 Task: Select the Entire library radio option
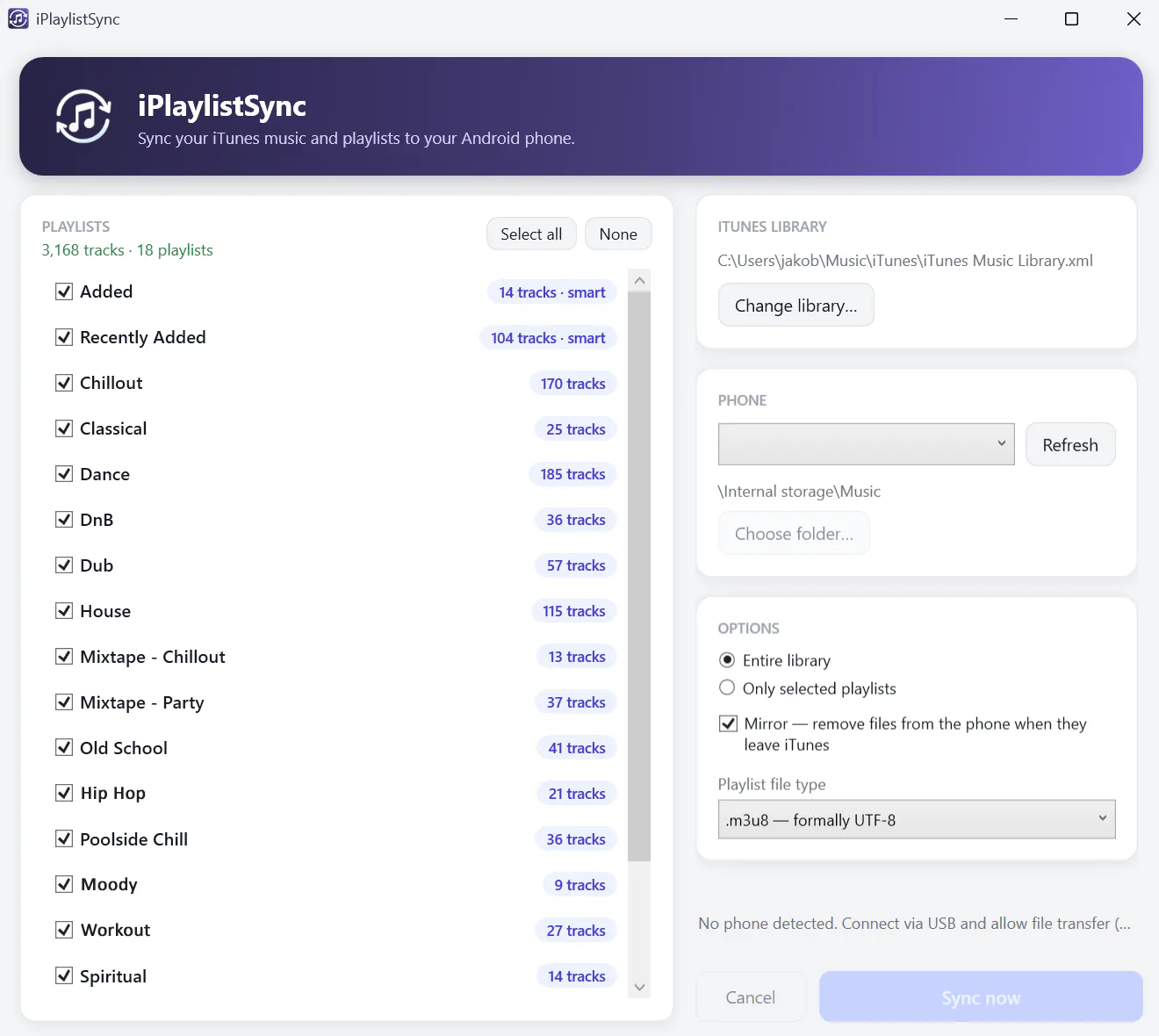coord(727,660)
